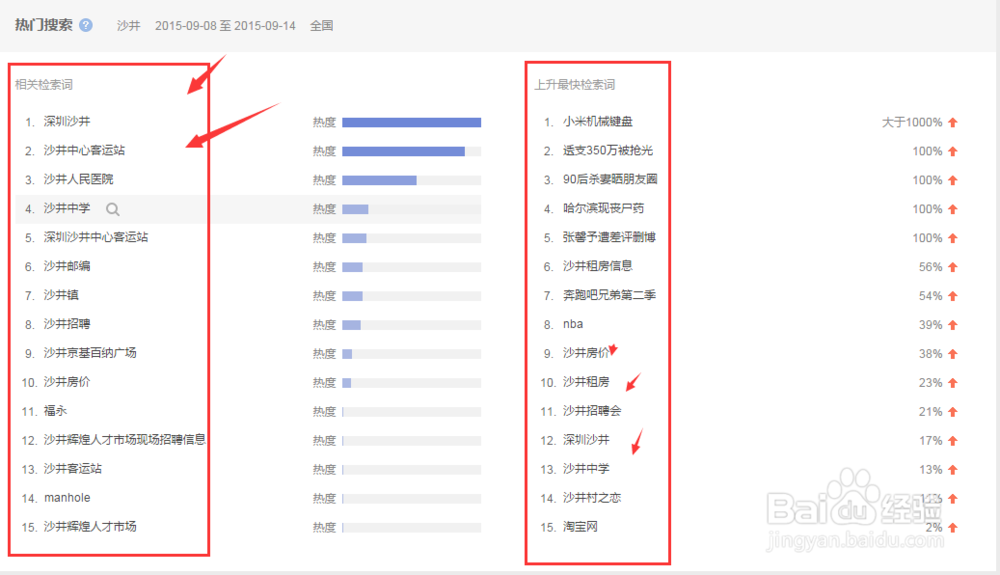Click the rising term 90后杀妻晒朋友圈
This screenshot has width=1000, height=575.
610,179
